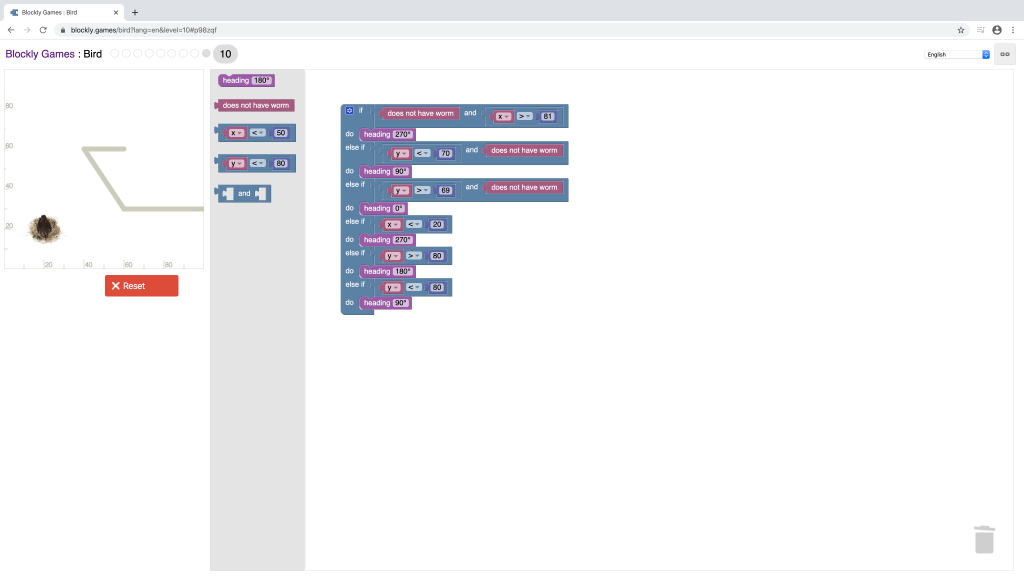
Task: Open y variable dropdown beside value 70
Action: point(401,154)
